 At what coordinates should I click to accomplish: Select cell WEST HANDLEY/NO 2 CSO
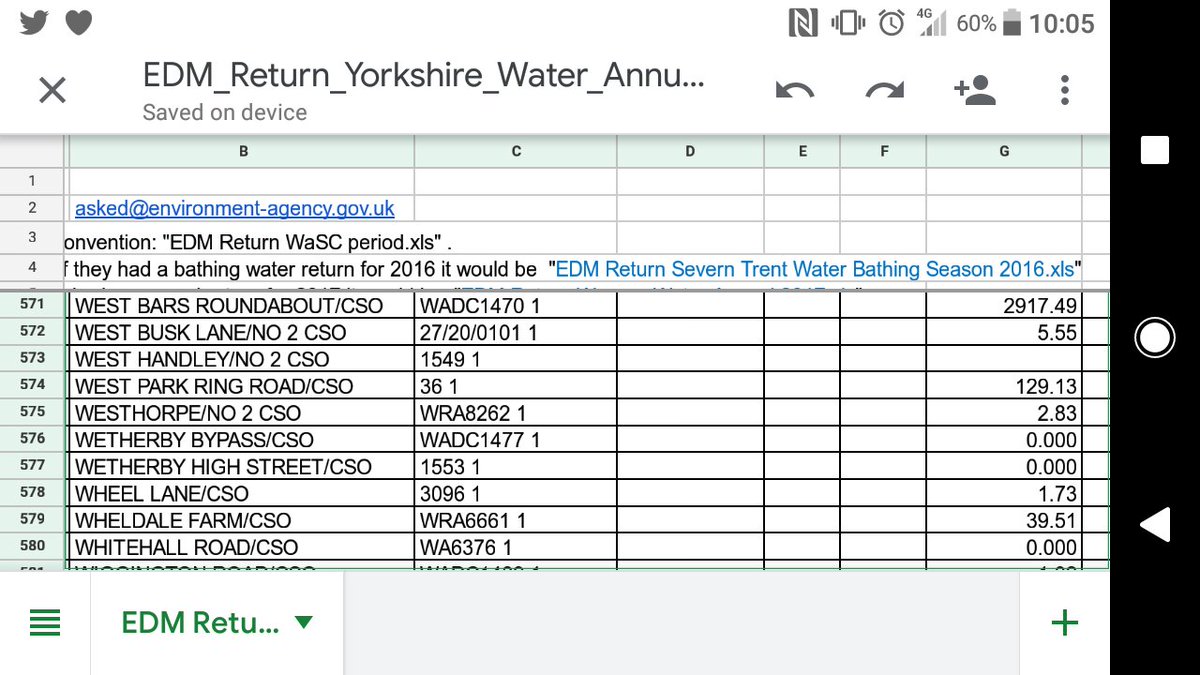pyautogui.click(x=241, y=359)
